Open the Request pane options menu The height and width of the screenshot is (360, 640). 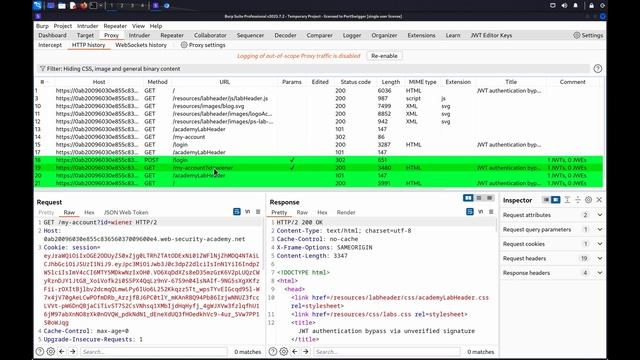coord(258,211)
